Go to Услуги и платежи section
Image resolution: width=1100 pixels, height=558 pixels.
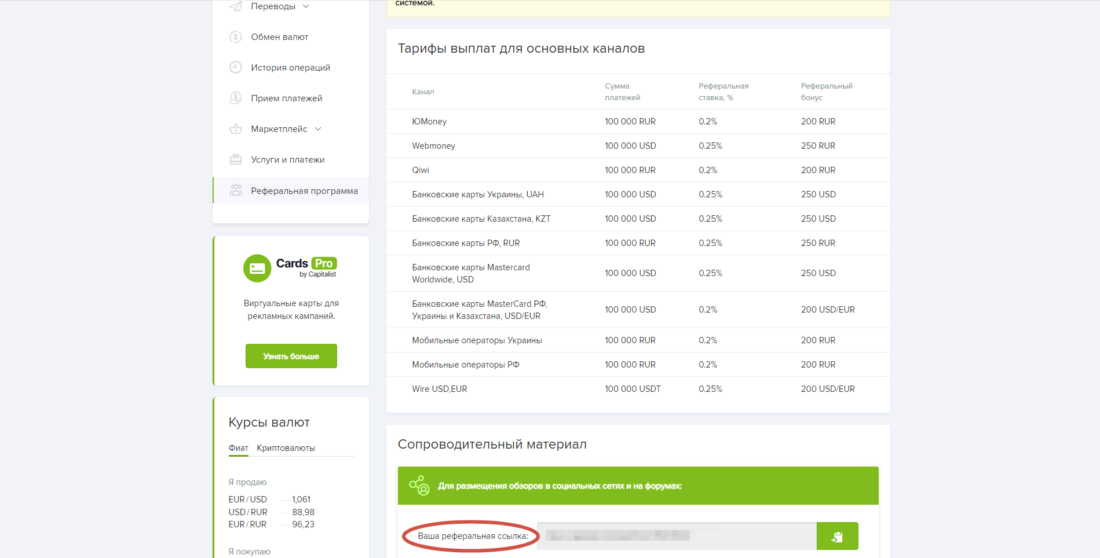pos(287,160)
